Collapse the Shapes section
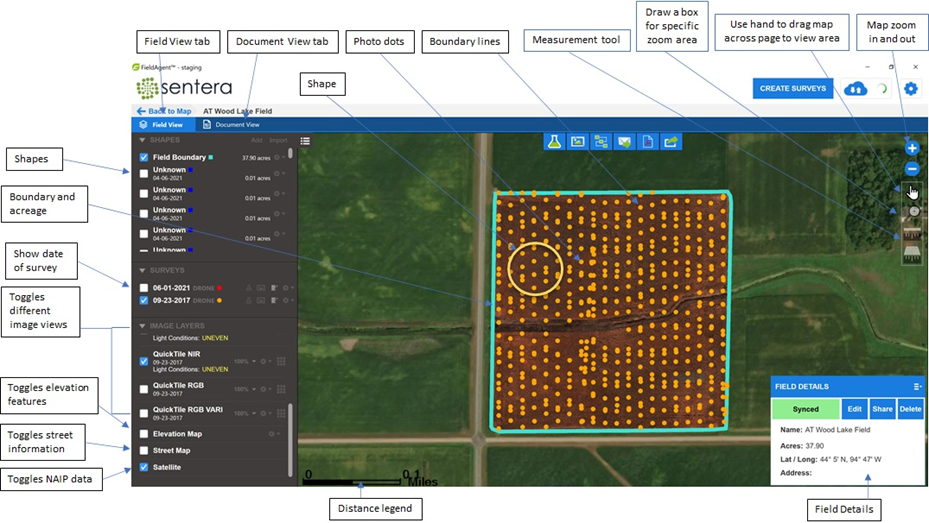 tap(142, 141)
